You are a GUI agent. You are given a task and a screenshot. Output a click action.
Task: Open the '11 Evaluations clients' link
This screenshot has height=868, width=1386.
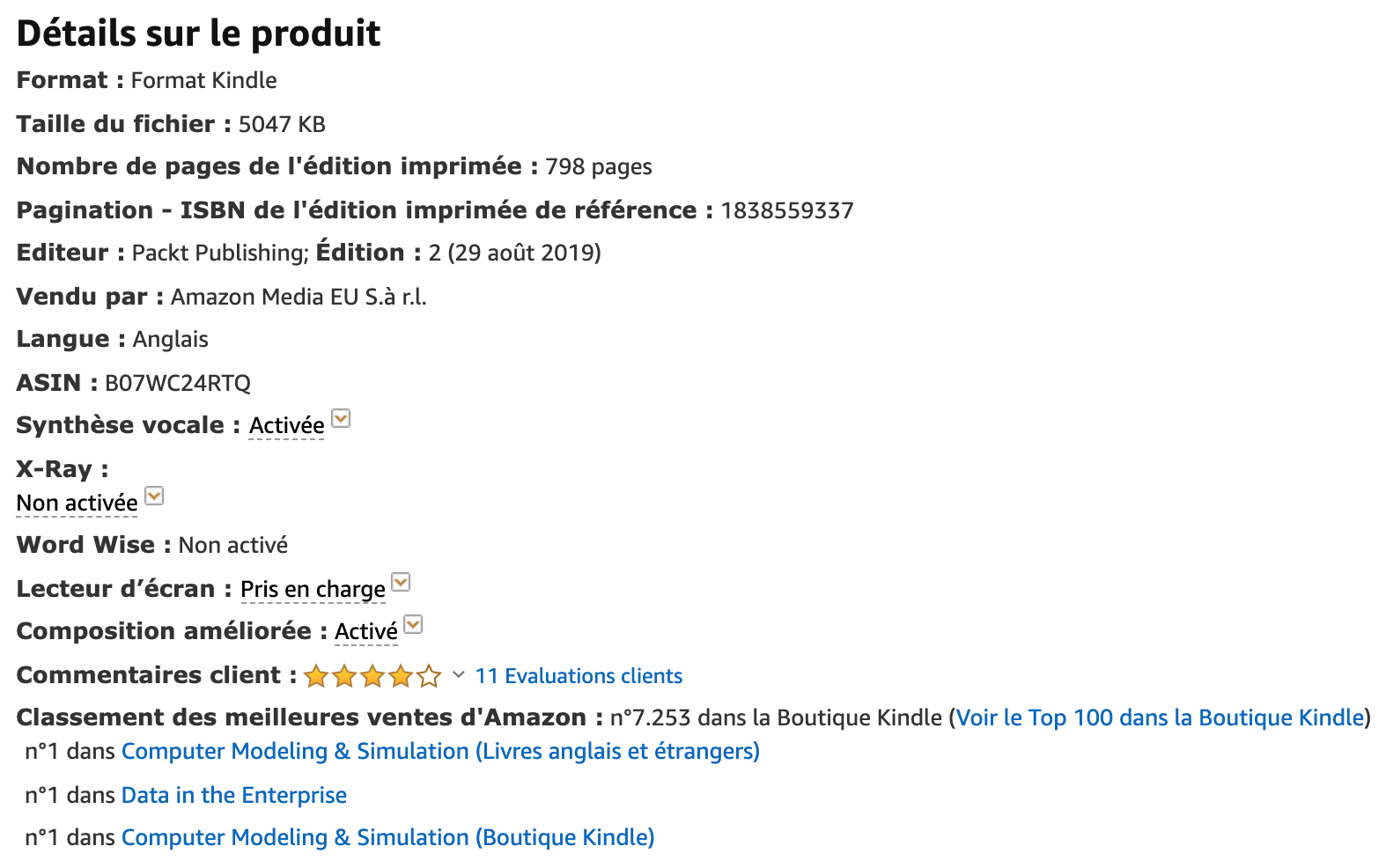(579, 676)
